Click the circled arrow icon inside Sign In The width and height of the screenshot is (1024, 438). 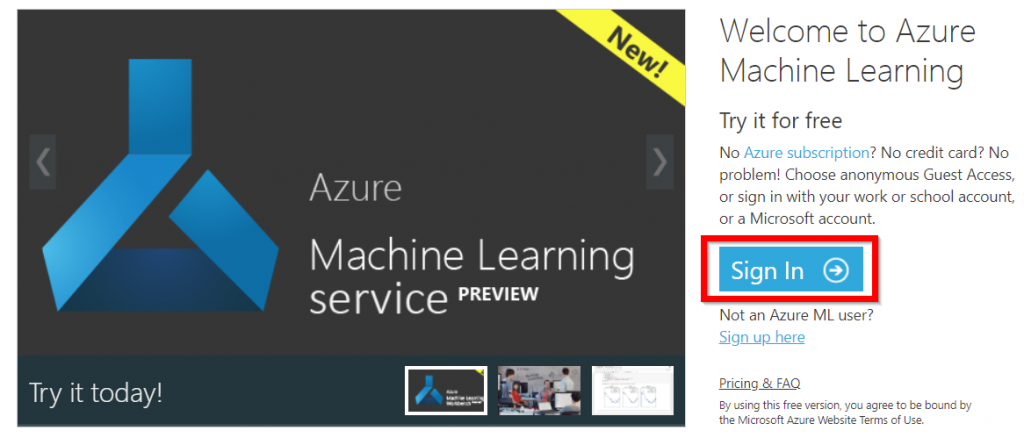click(835, 271)
